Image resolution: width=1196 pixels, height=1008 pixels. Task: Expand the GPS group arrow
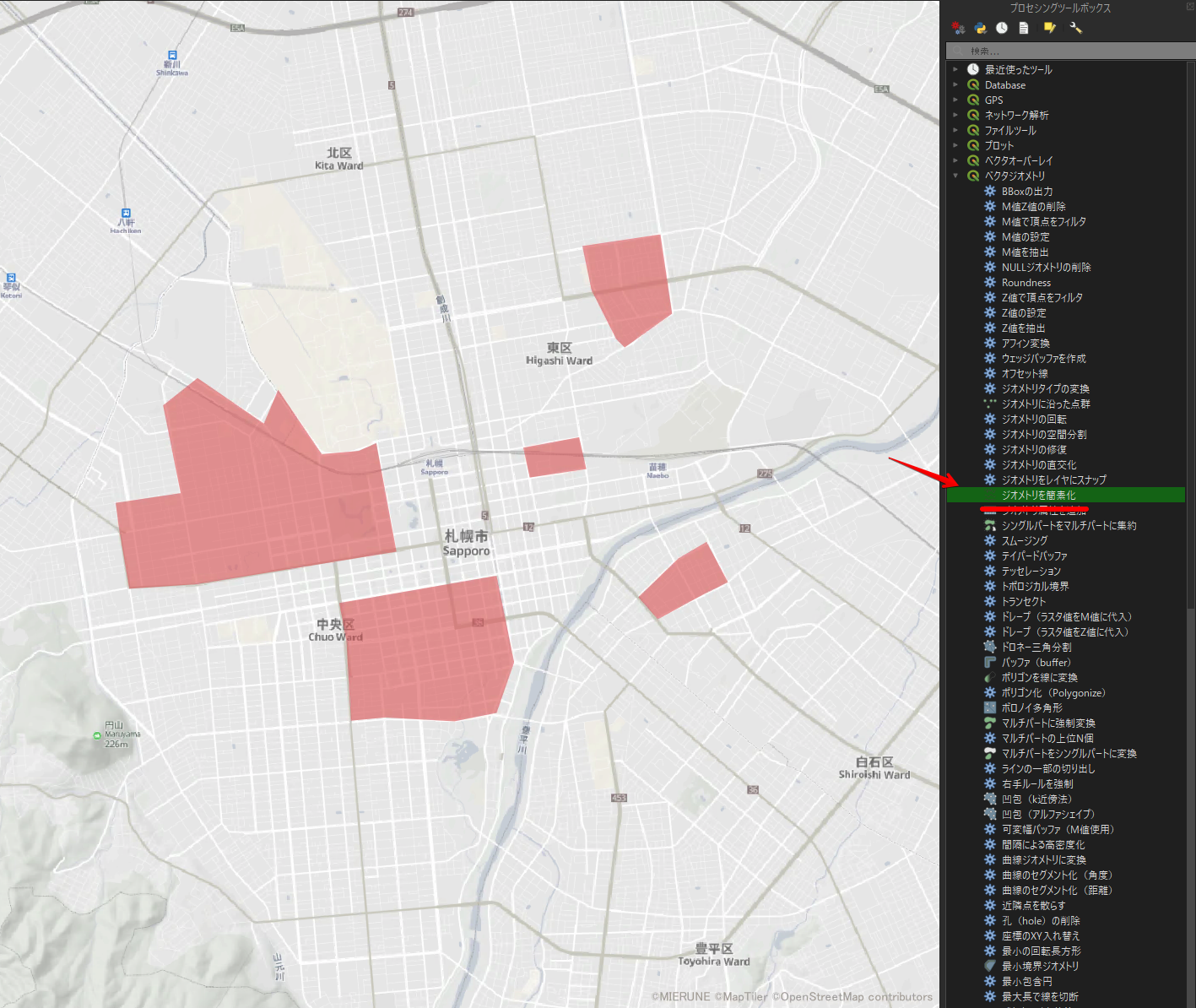pyautogui.click(x=955, y=100)
